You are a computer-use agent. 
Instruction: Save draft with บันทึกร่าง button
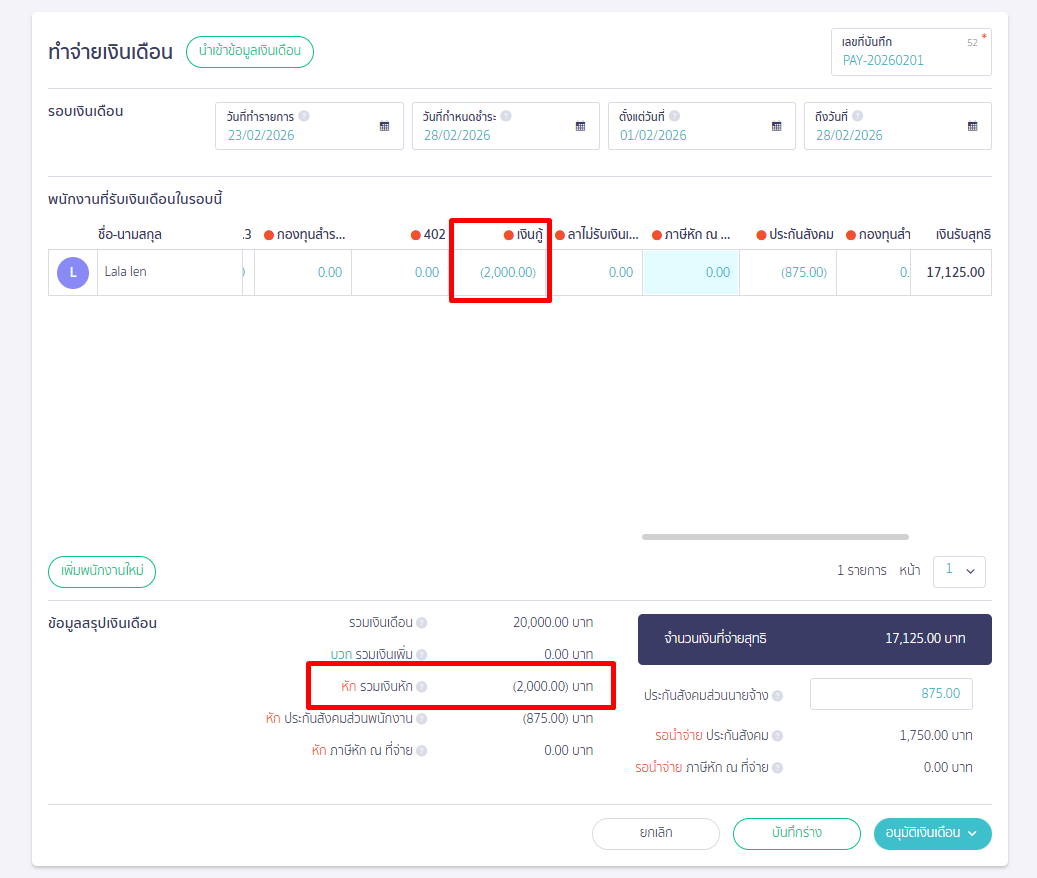click(x=796, y=833)
